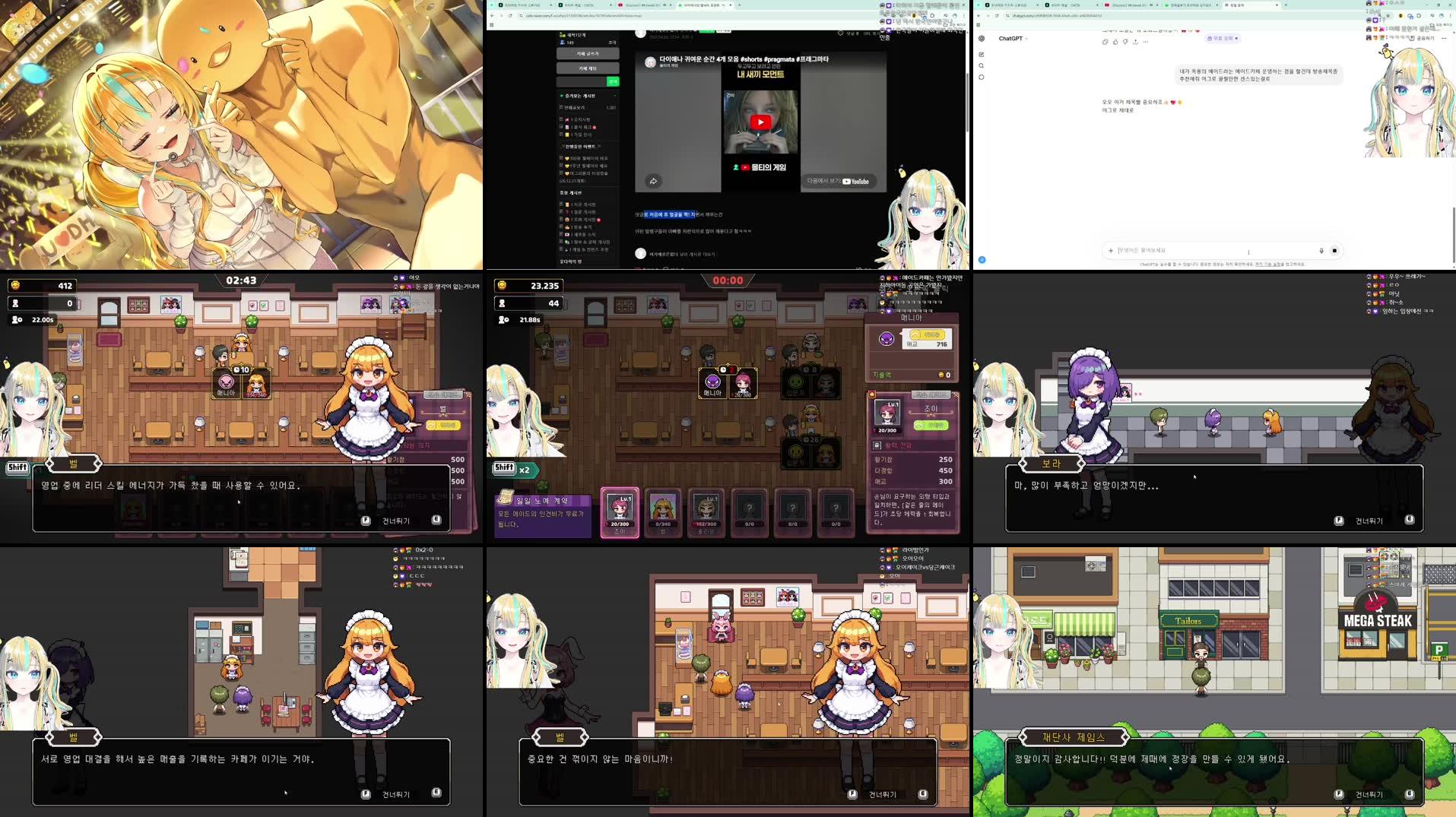Open the 쿠키 기본 설정 link under ChatGPT composer
This screenshot has width=1456, height=817.
tap(1267, 264)
